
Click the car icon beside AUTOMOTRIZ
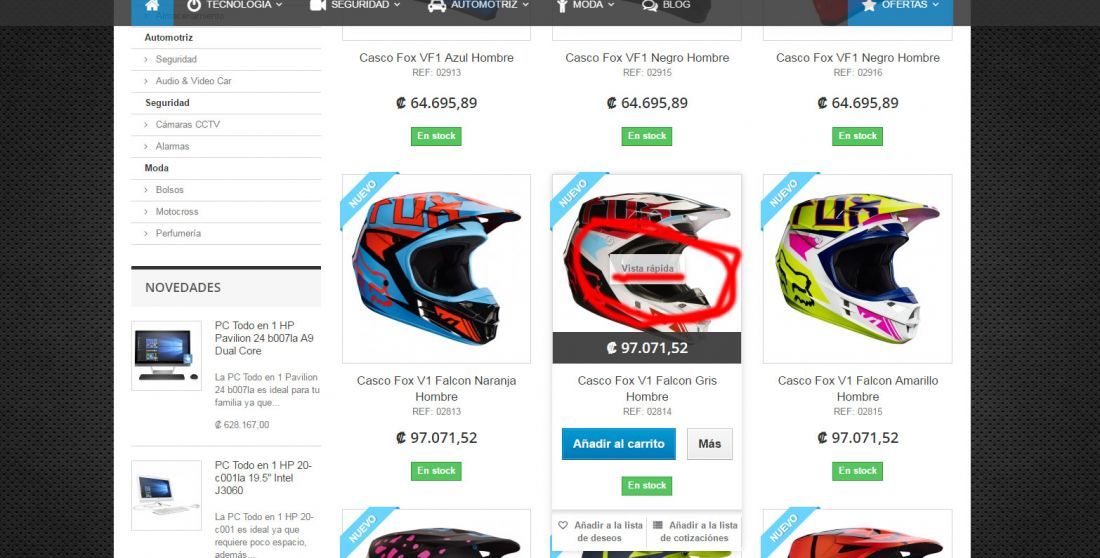pos(437,6)
